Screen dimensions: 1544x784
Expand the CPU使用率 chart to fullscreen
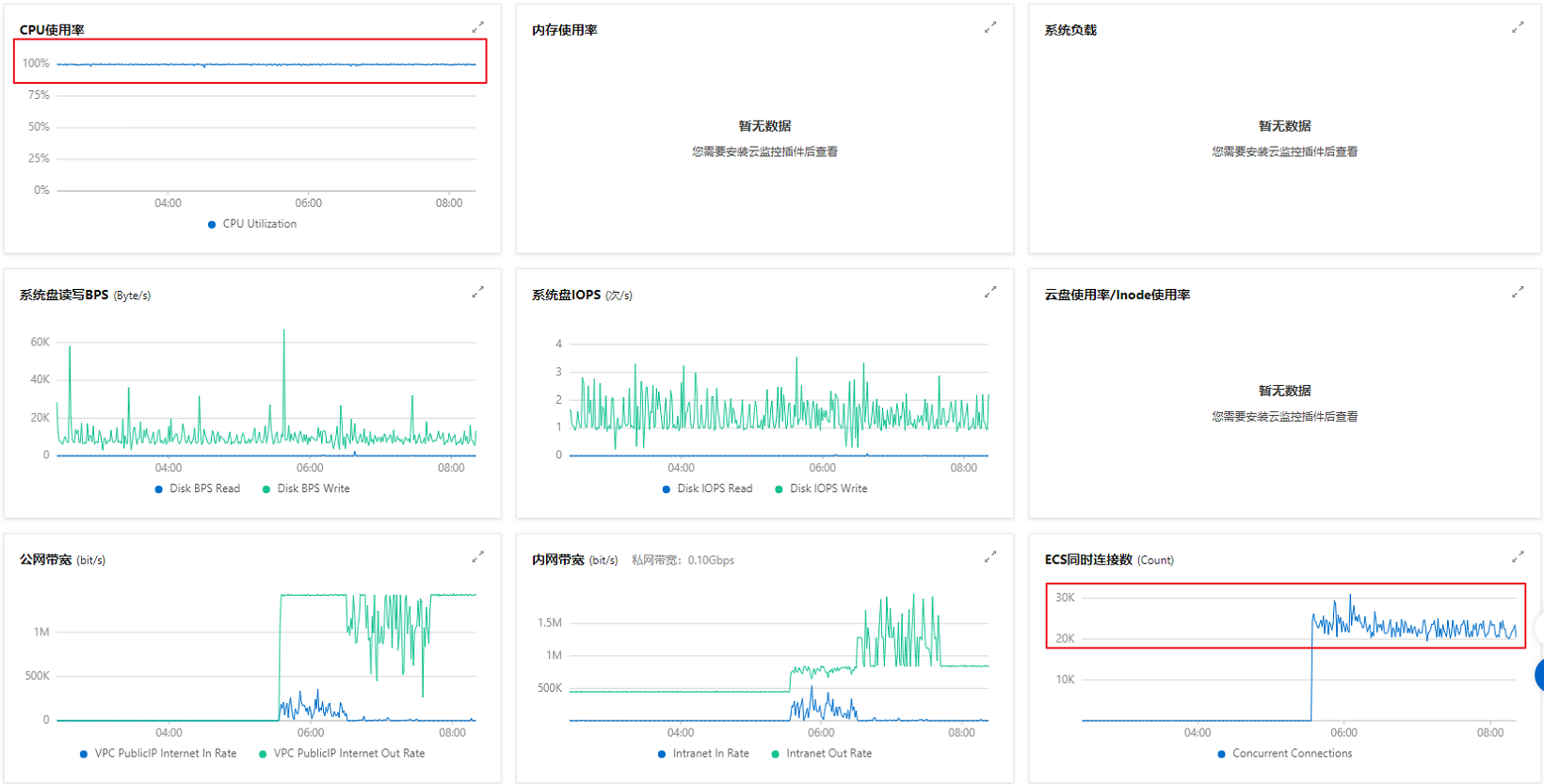coord(478,27)
